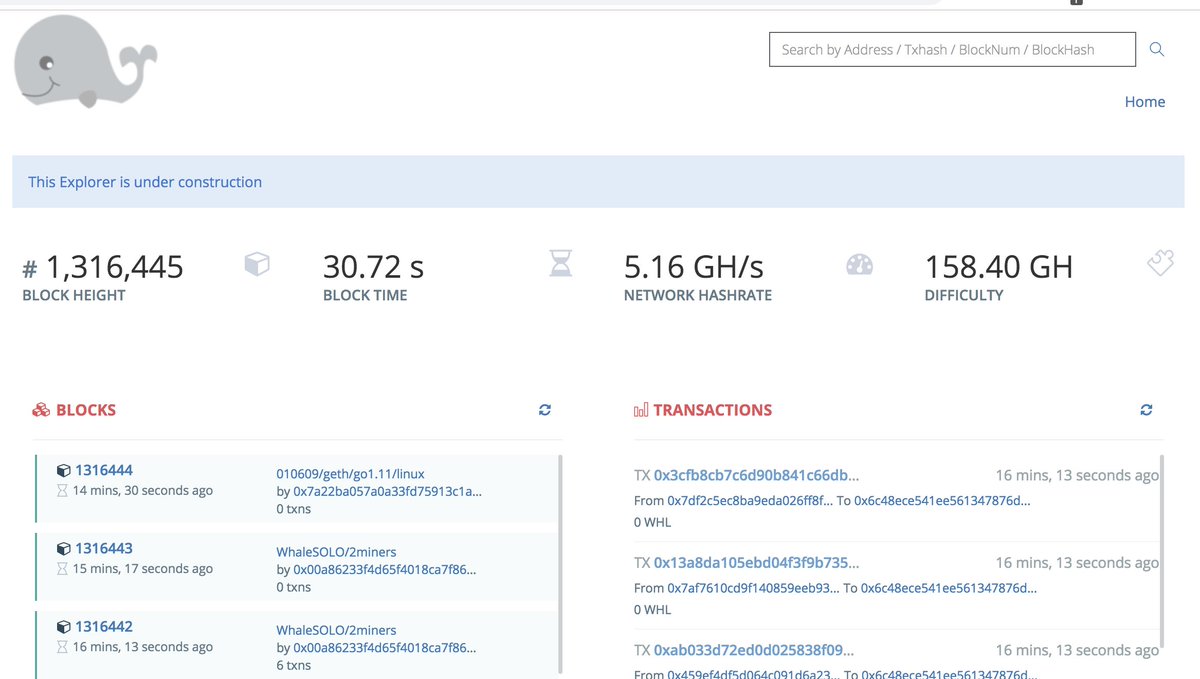Open sender address 0x7af7610cd9f140859eeb93

[x=753, y=588]
